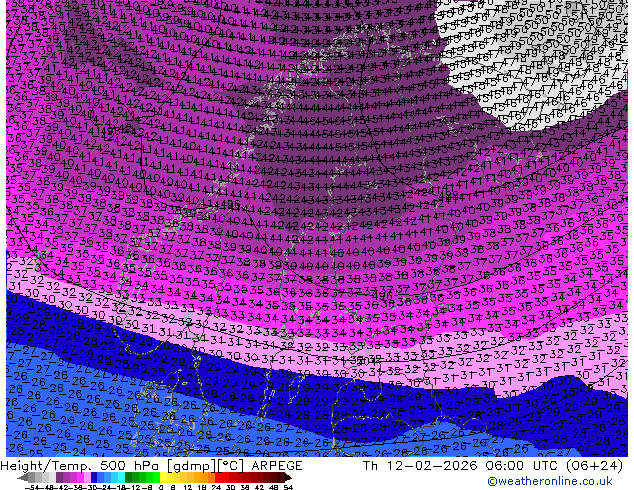
Task: Click the cyan legend swatch
Action: click(x=122, y=477)
